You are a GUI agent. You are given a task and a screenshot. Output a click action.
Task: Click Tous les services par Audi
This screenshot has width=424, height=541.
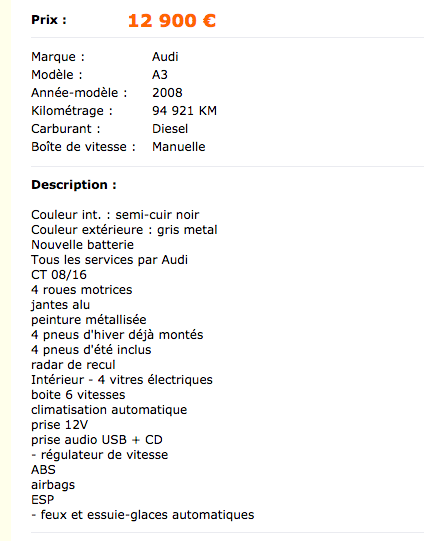[109, 260]
